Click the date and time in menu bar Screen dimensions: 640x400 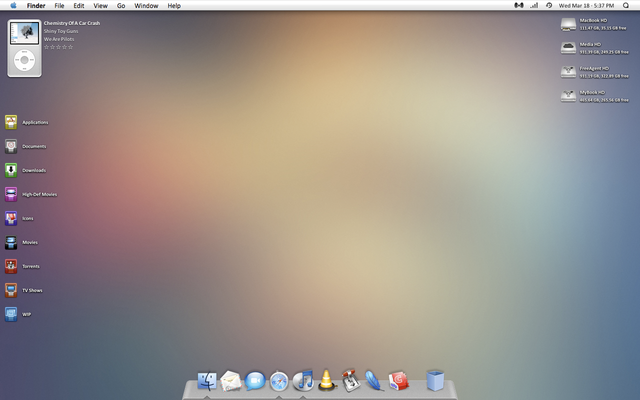(586, 5)
